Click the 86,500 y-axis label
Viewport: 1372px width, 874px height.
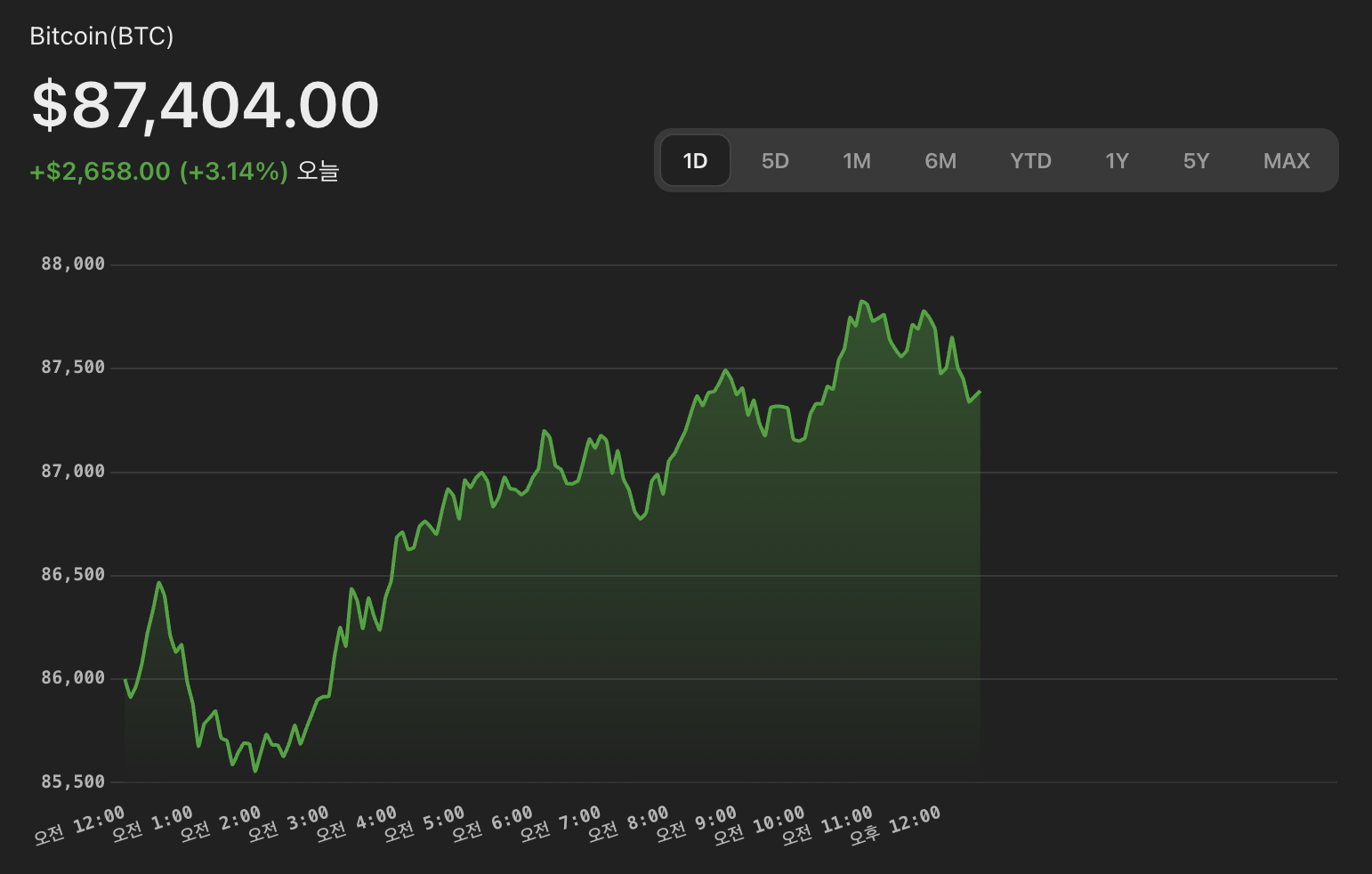pos(73,574)
